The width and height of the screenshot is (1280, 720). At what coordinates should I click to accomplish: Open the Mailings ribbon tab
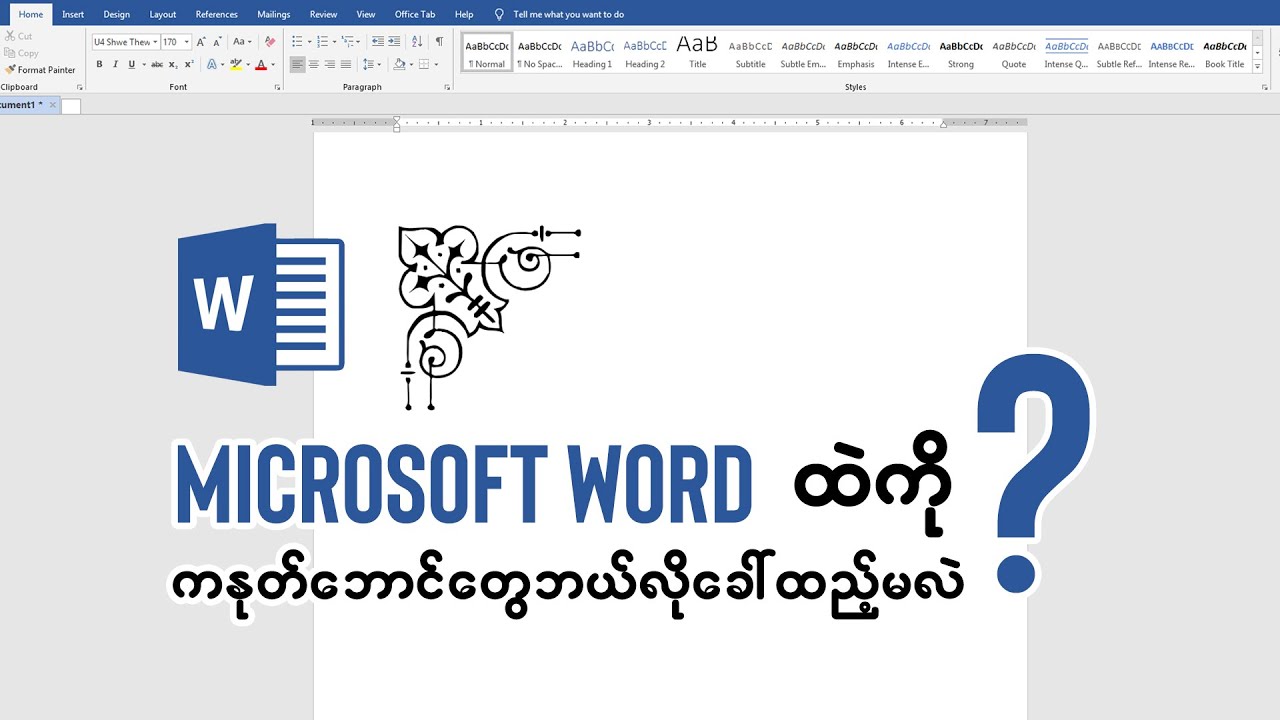[273, 14]
